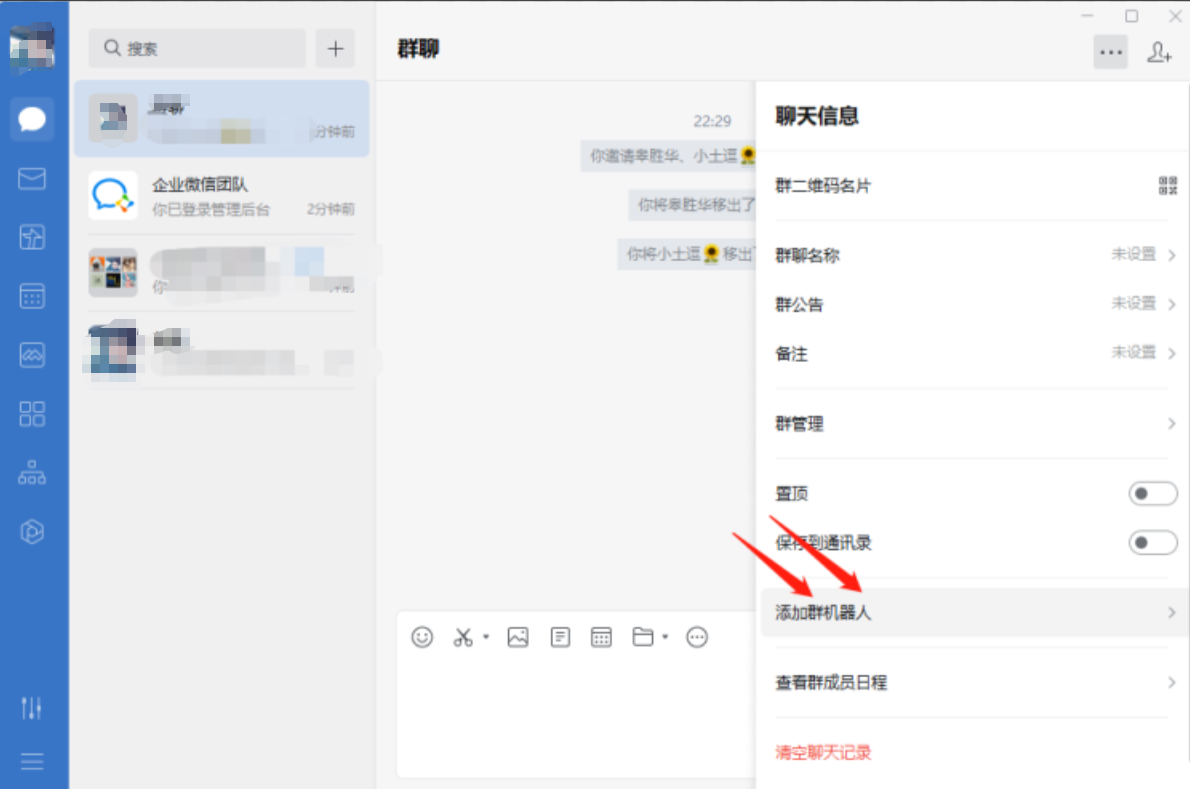Click the add member button in the chat header
Viewport: 1190px width, 789px height.
1159,53
